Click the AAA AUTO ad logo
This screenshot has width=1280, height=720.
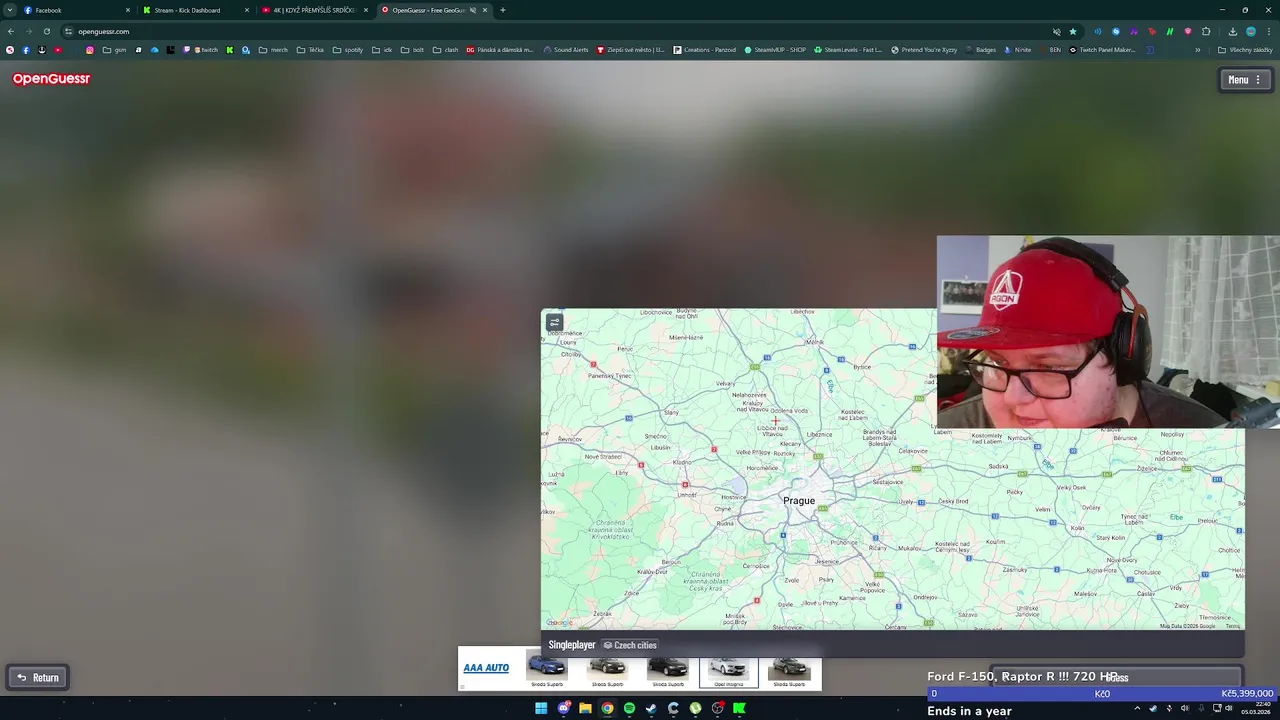[486, 668]
